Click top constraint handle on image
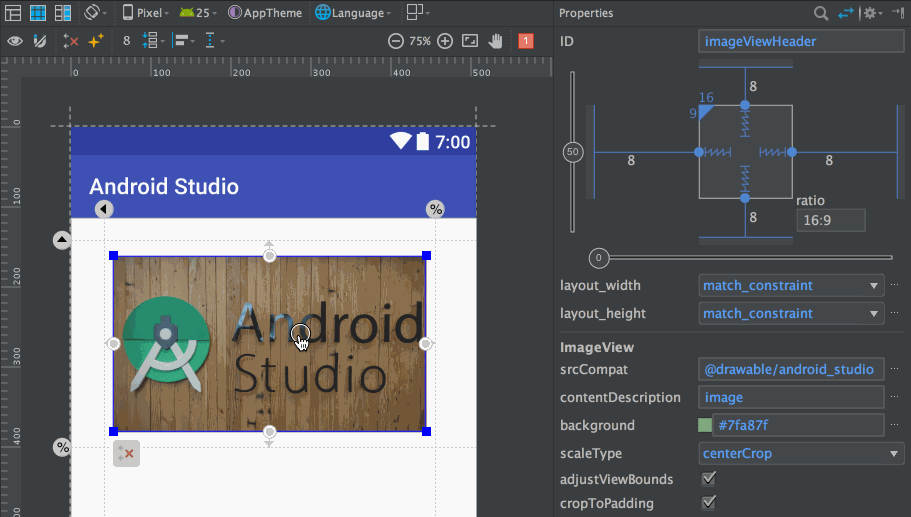Image resolution: width=911 pixels, height=517 pixels. pyautogui.click(x=270, y=256)
